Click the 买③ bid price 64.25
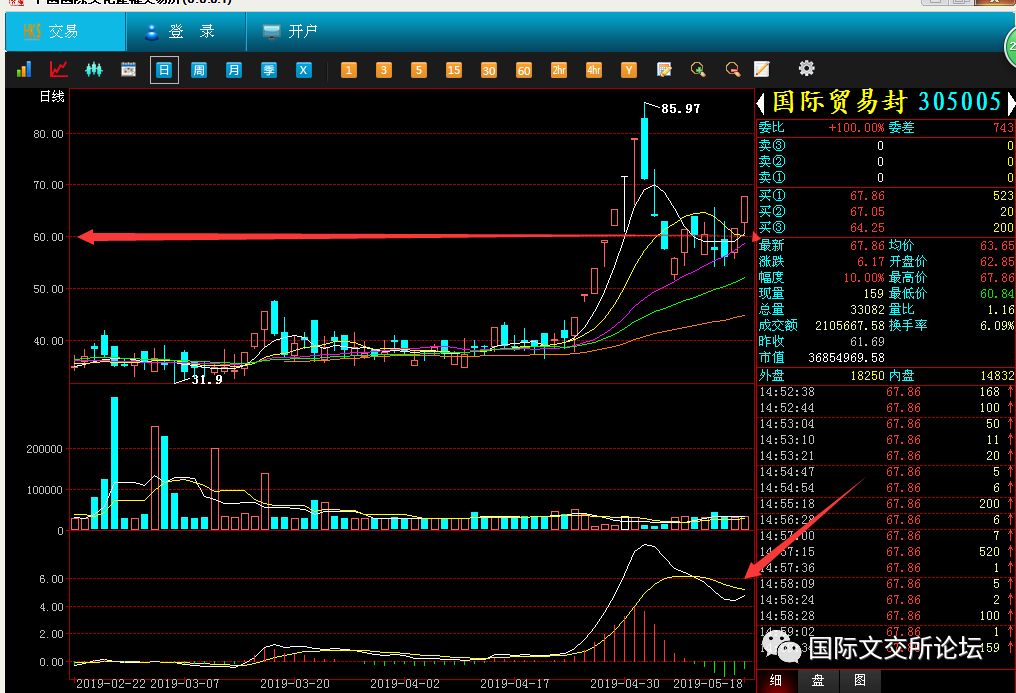The image size is (1016, 693). (867, 228)
